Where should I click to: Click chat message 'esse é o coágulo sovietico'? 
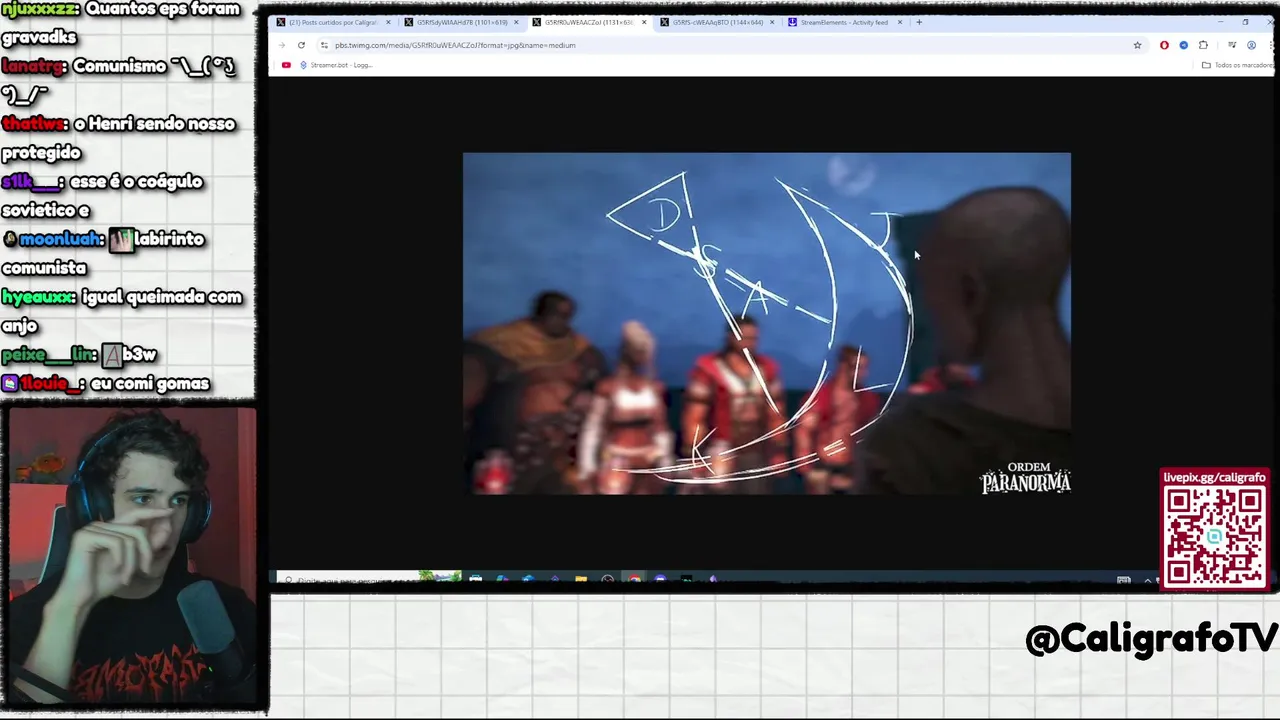pyautogui.click(x=102, y=196)
